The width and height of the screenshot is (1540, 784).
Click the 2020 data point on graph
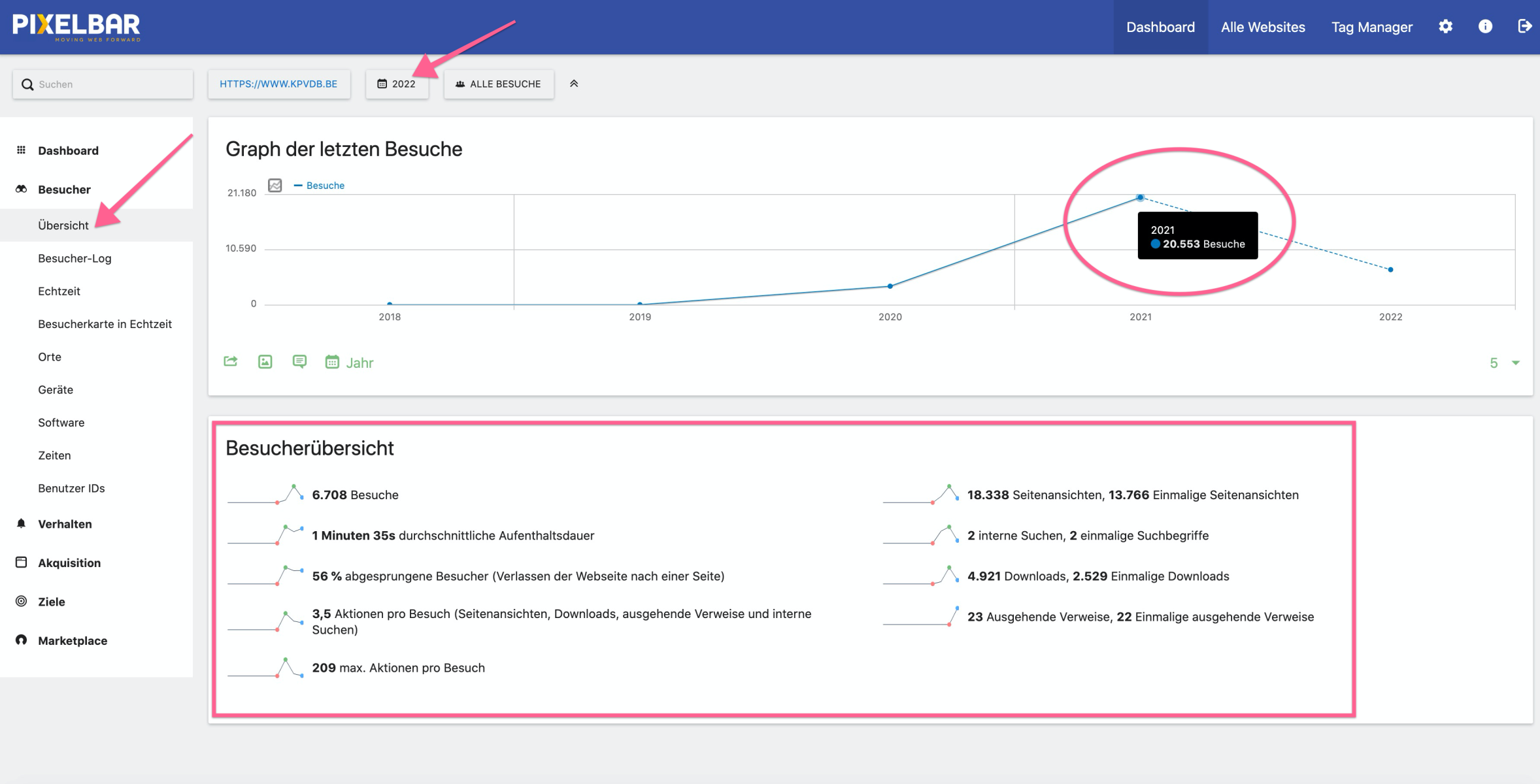pyautogui.click(x=890, y=286)
